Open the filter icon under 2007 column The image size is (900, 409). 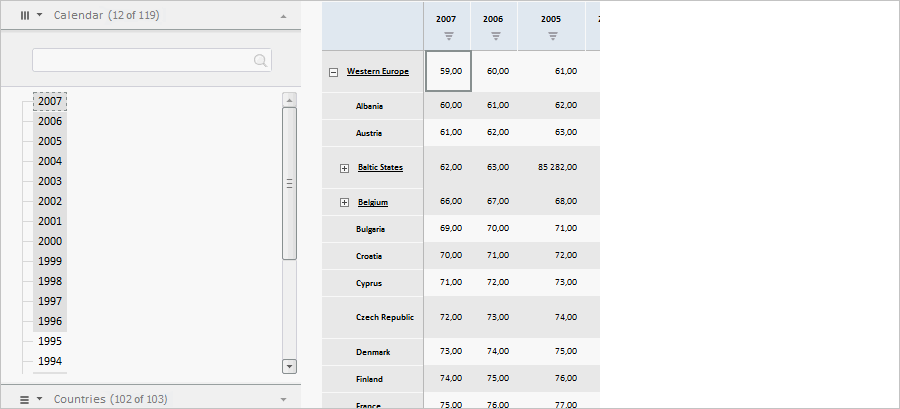pyautogui.click(x=449, y=36)
